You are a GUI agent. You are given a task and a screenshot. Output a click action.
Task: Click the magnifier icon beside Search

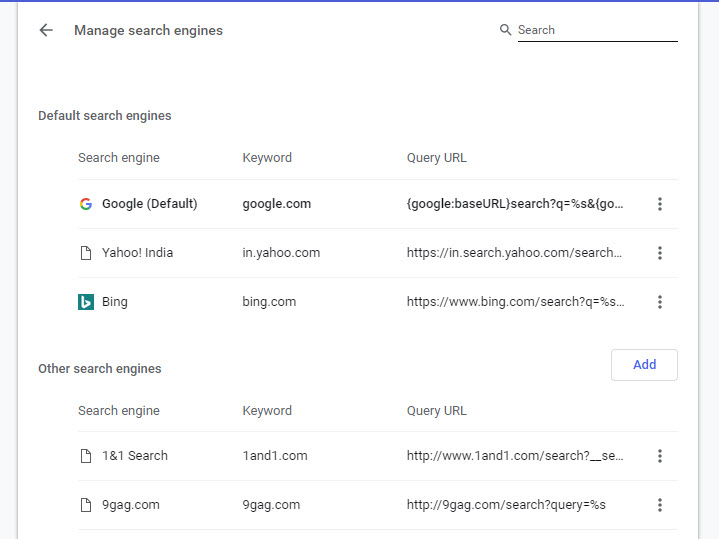[505, 30]
